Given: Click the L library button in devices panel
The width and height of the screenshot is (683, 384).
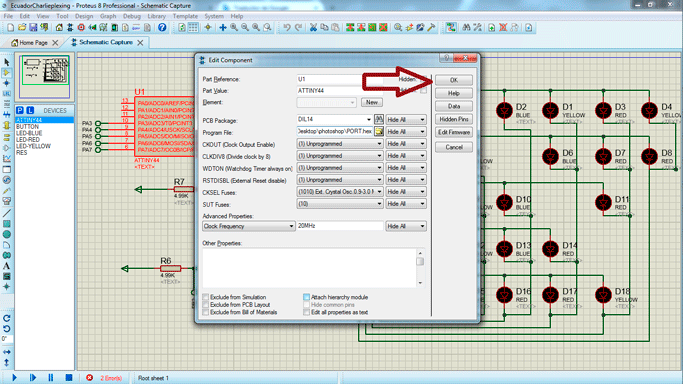Looking at the screenshot, I should coord(30,110).
